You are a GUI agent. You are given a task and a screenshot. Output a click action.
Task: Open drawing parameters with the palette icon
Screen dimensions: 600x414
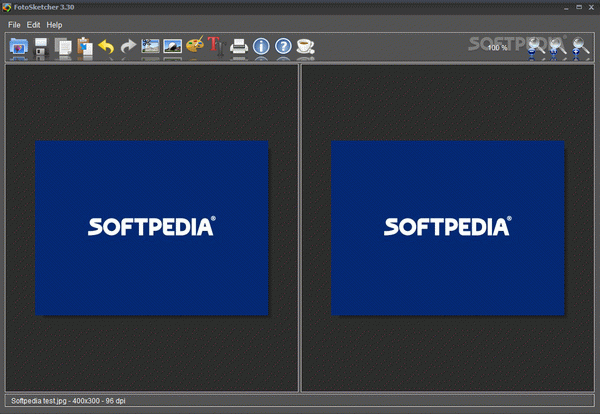pyautogui.click(x=195, y=45)
